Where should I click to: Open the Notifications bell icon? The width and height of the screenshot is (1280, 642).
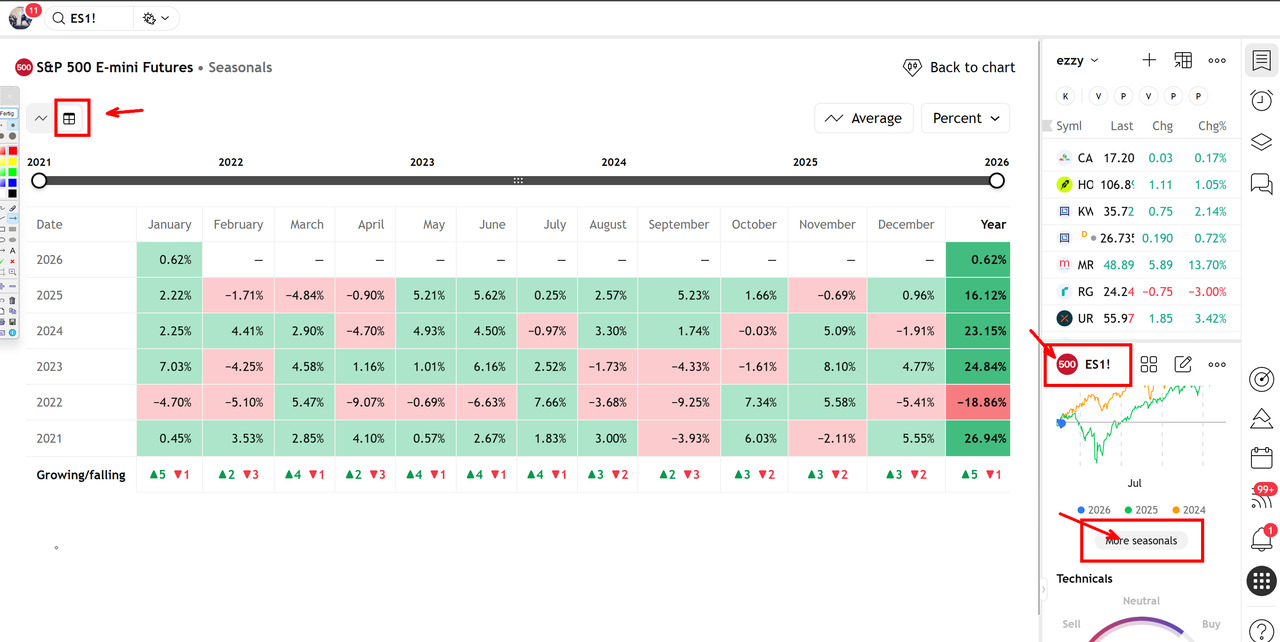(1261, 540)
